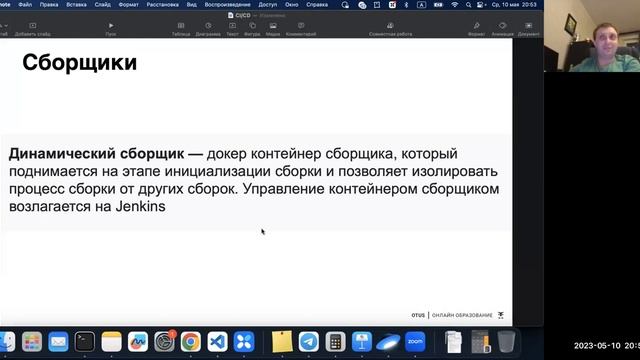The height and width of the screenshot is (360, 640).
Task: Click the Add Slide toolbar button
Action: (33, 29)
